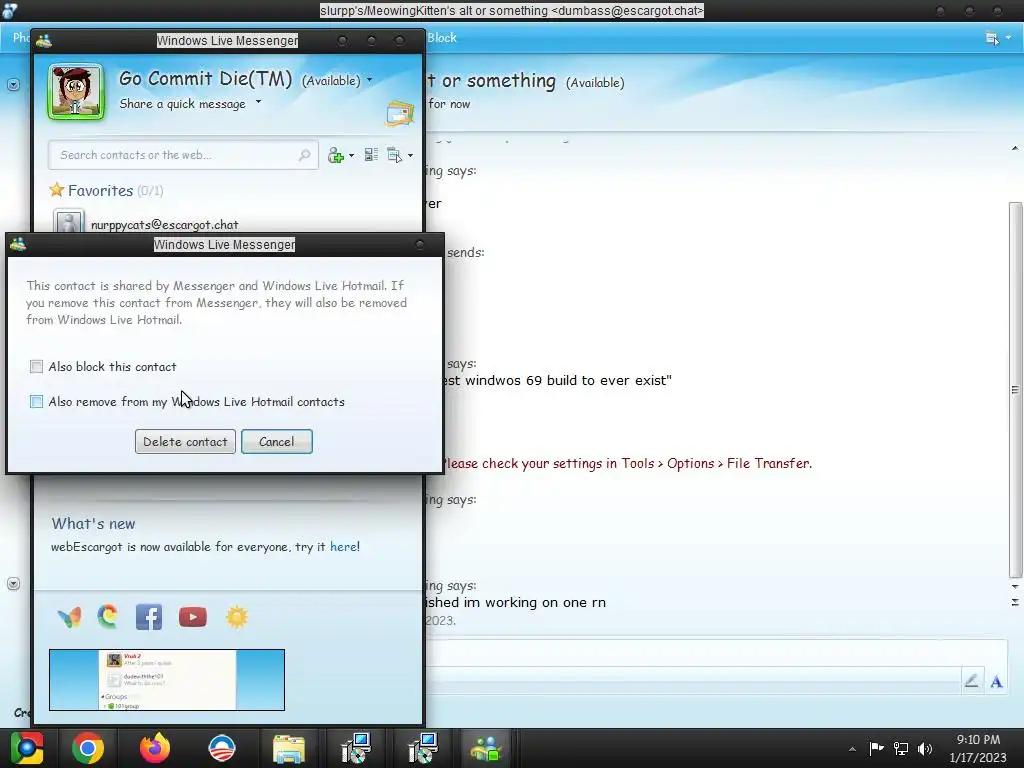Click the Obama-logo icon on taskbar

click(221, 748)
